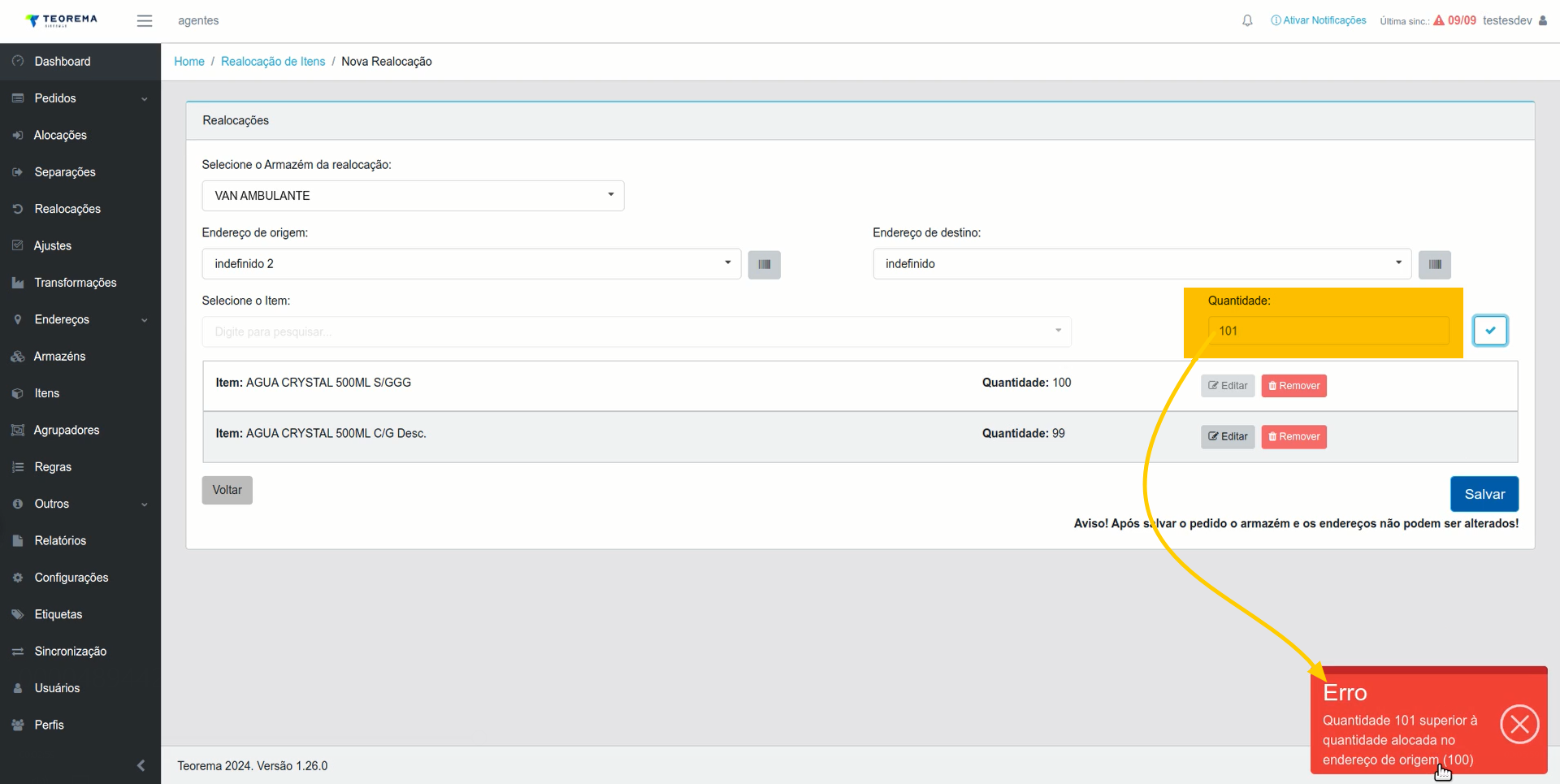The width and height of the screenshot is (1560, 784).
Task: Open Configurações in sidebar
Action: 80,578
